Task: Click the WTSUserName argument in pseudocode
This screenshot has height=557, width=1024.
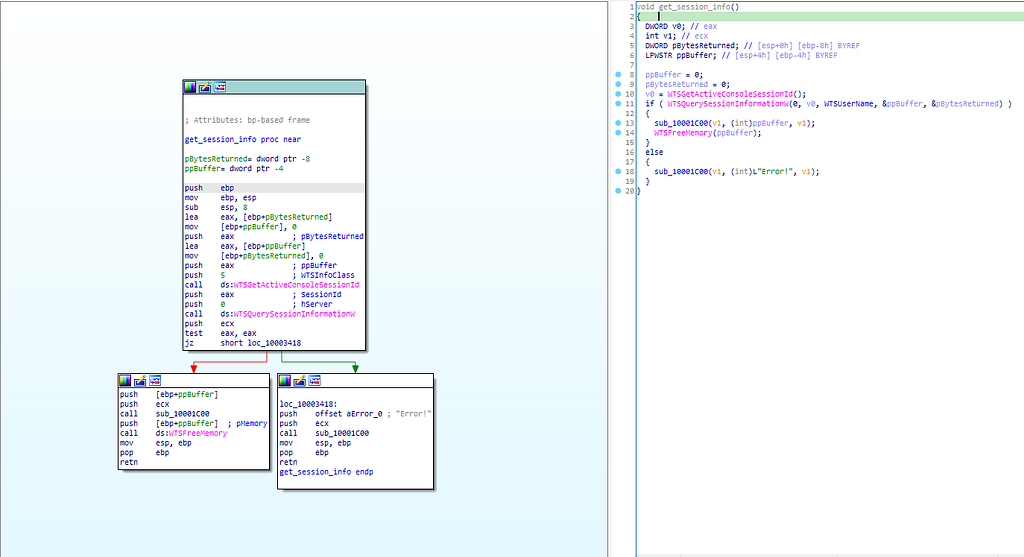Action: point(849,103)
